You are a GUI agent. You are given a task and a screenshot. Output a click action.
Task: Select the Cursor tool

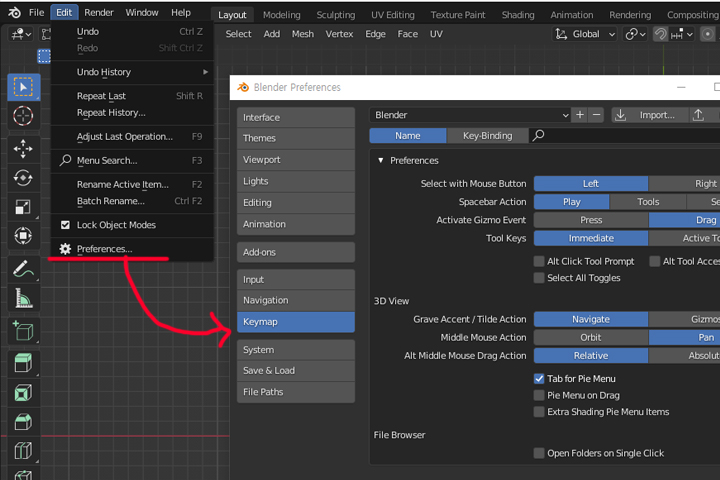[23, 116]
